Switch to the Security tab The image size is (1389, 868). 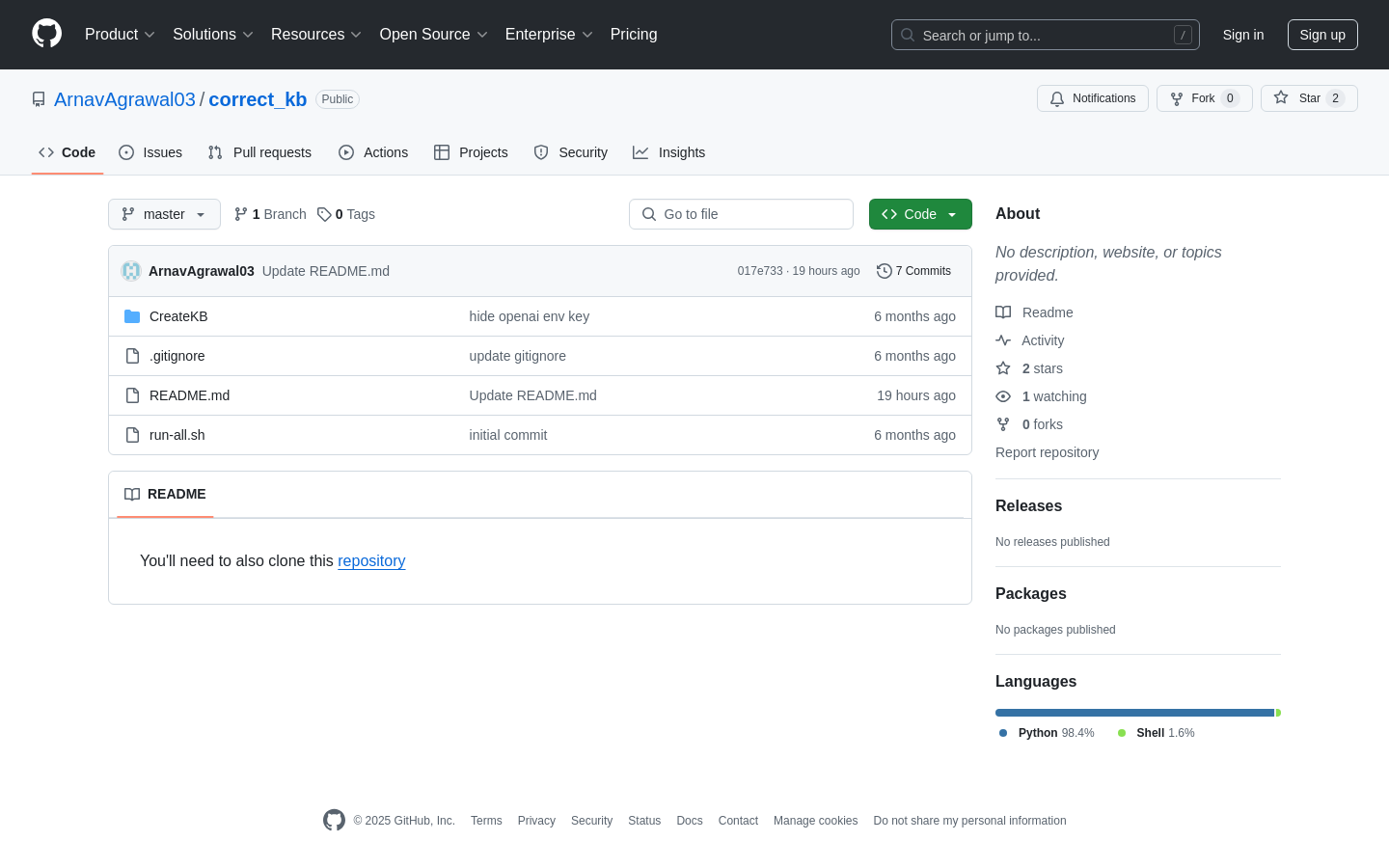coord(571,152)
